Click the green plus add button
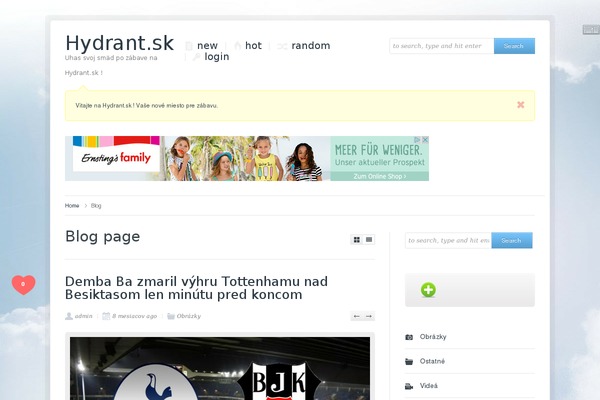This screenshot has width=600, height=400. point(428,290)
